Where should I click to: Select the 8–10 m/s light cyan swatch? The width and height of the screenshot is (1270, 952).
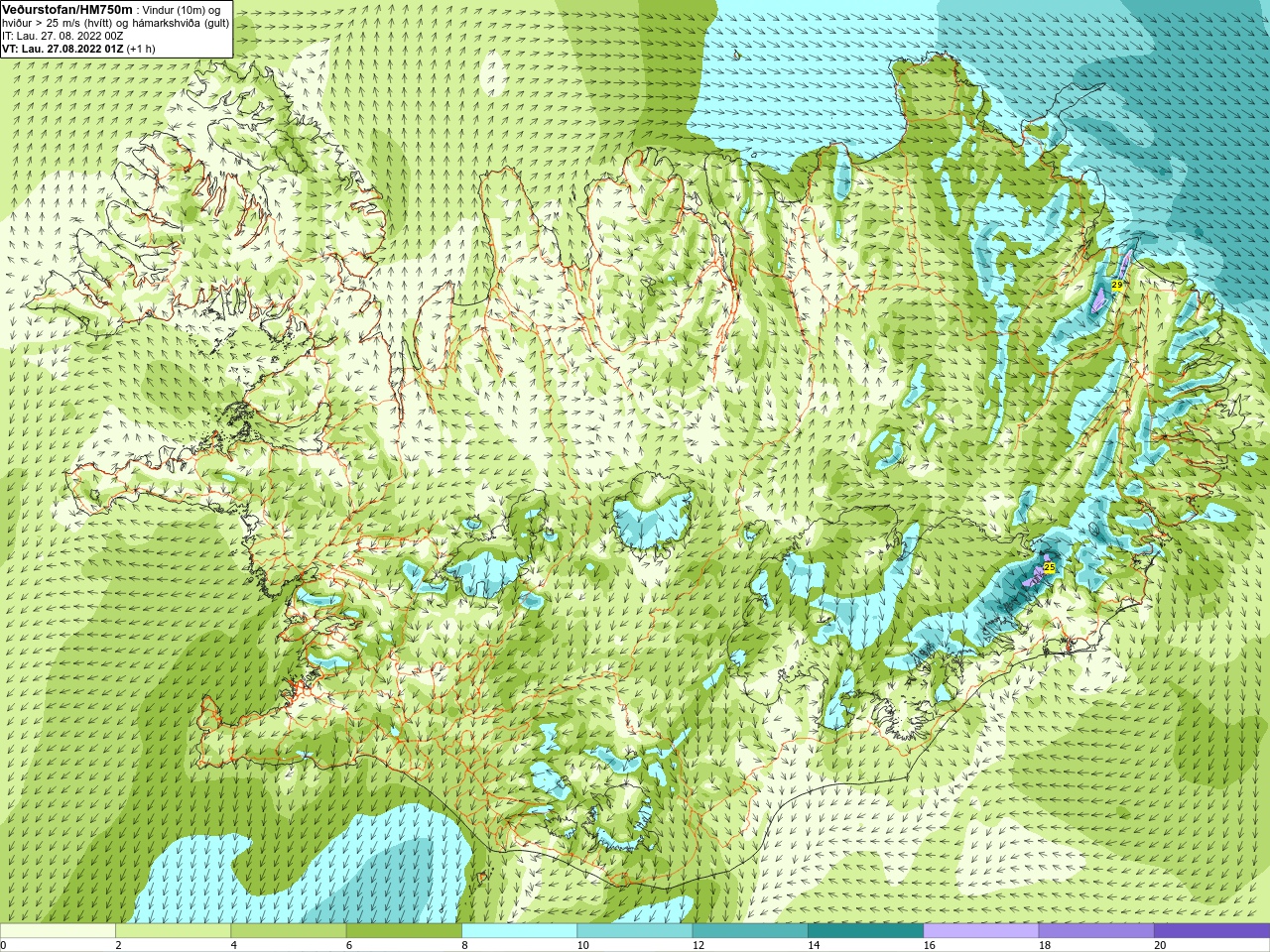(x=519, y=930)
